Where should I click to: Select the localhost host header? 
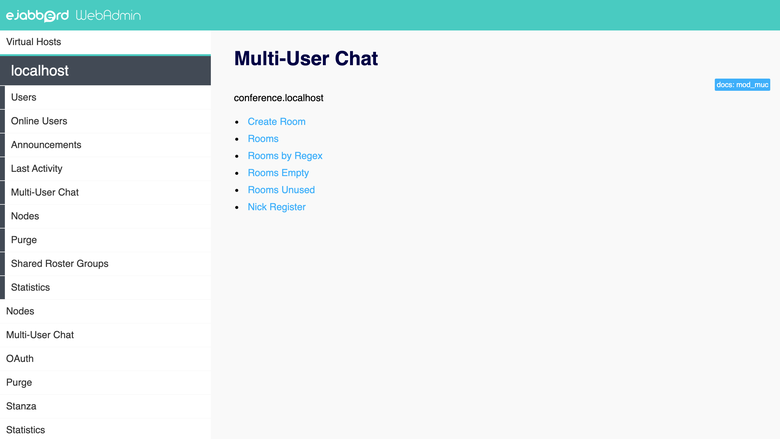coord(105,71)
